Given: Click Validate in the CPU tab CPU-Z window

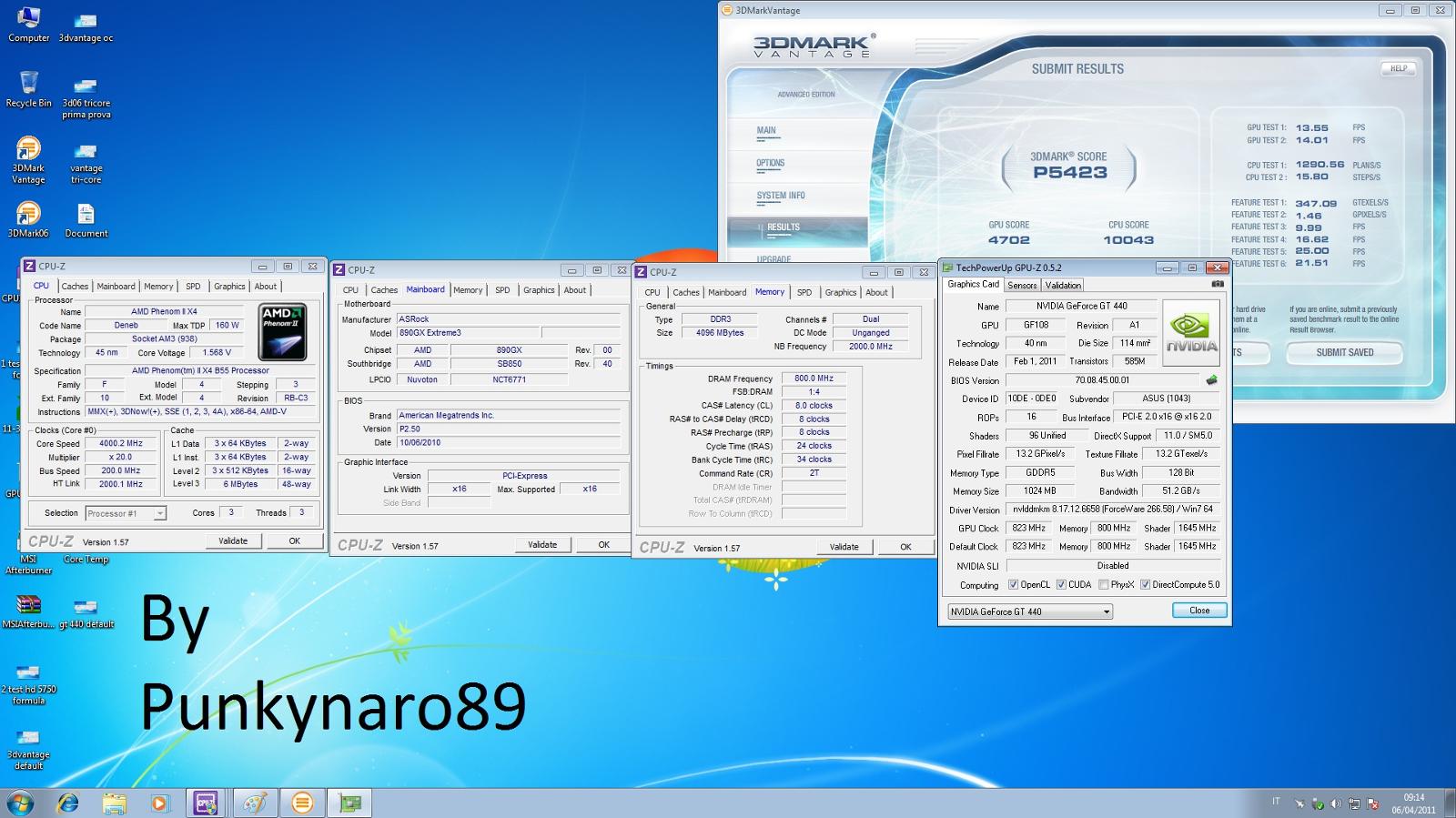Looking at the screenshot, I should pyautogui.click(x=233, y=540).
